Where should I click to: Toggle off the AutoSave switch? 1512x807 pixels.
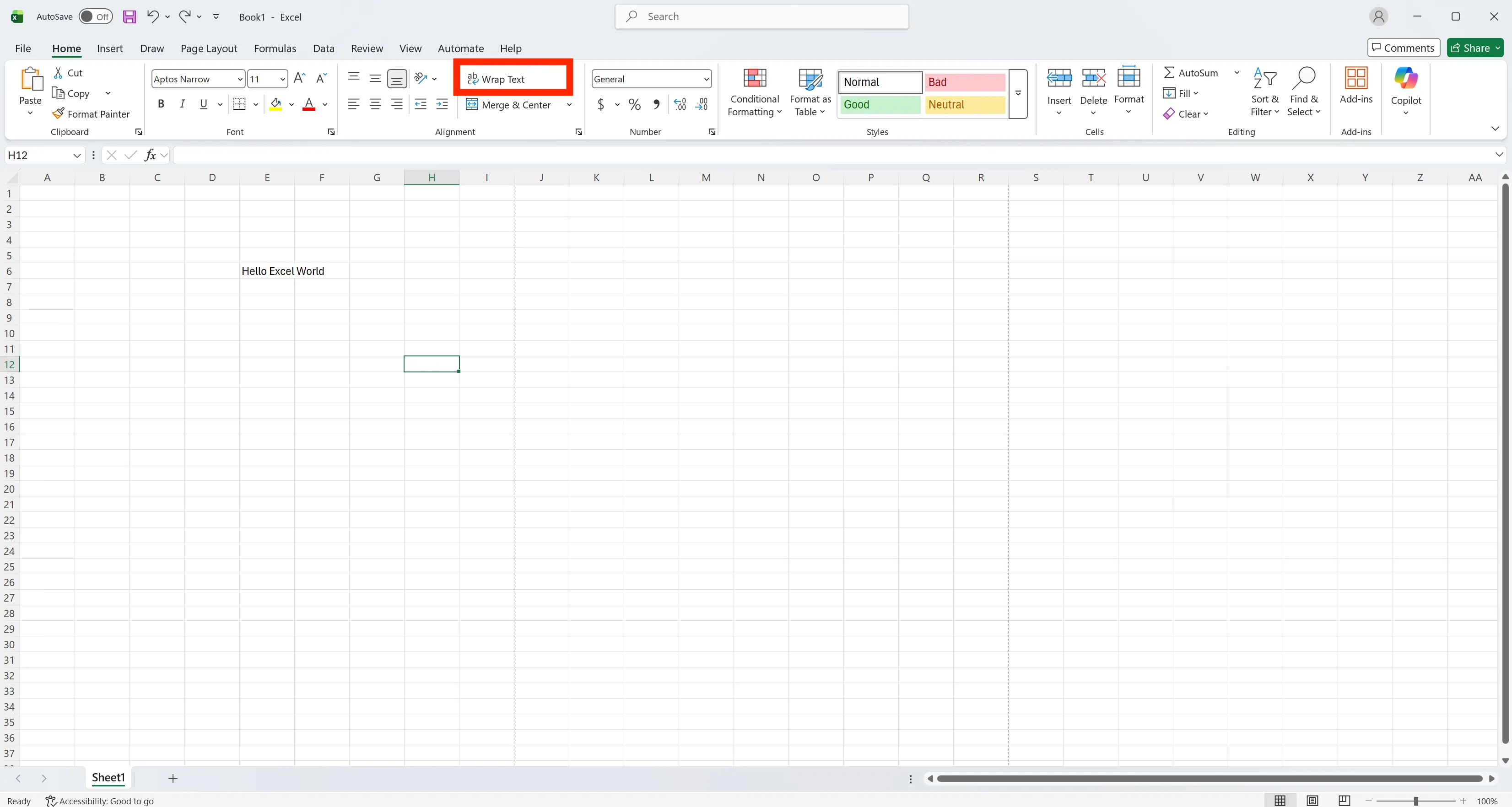pos(95,16)
